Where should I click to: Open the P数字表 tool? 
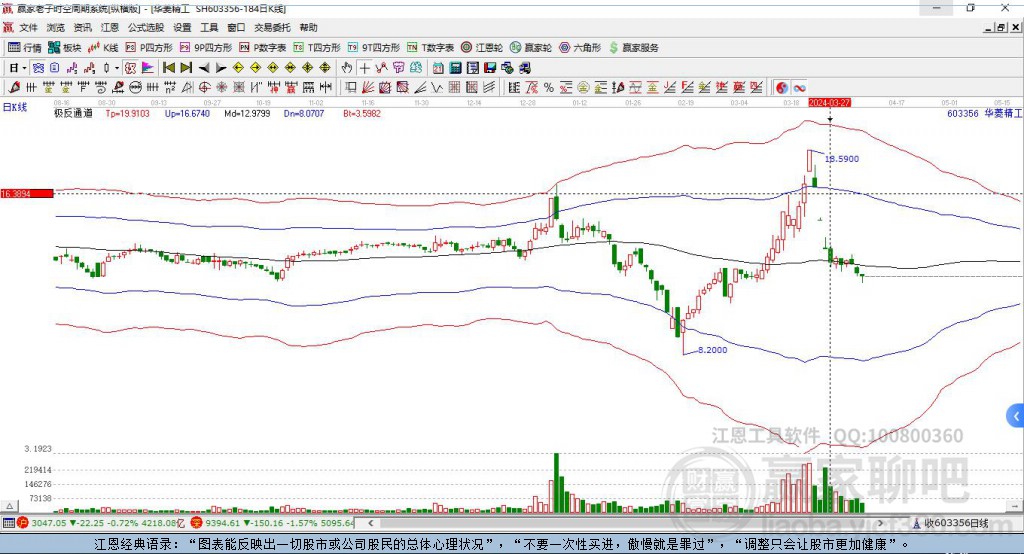coord(263,48)
